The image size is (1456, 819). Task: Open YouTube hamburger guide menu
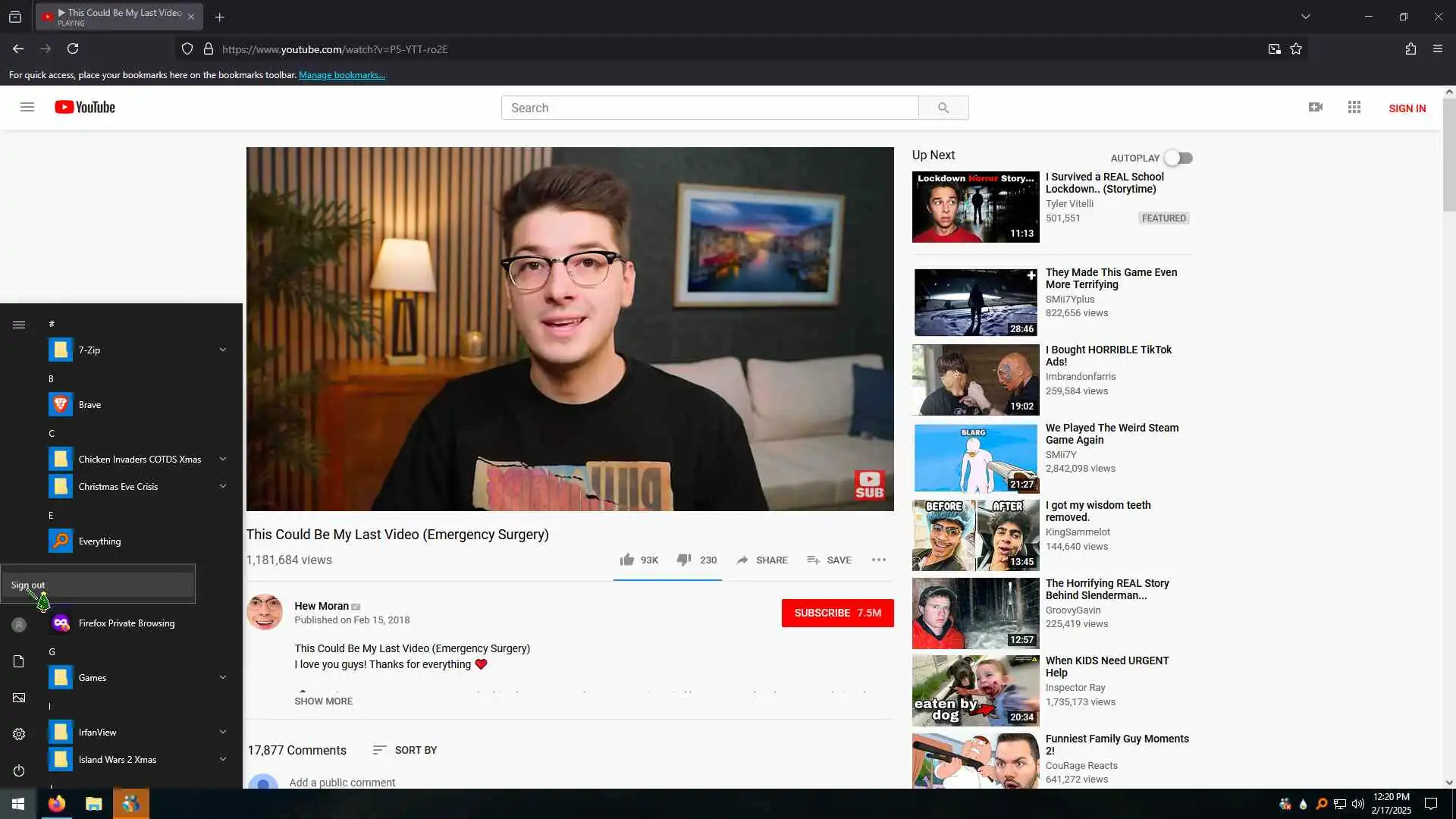[27, 107]
